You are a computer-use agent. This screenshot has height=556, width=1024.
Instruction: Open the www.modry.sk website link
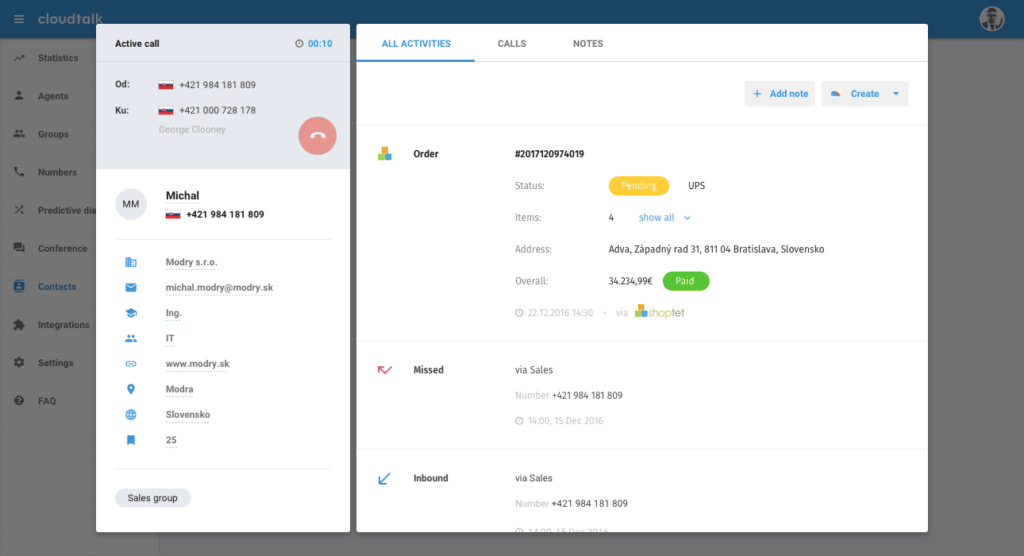click(197, 364)
